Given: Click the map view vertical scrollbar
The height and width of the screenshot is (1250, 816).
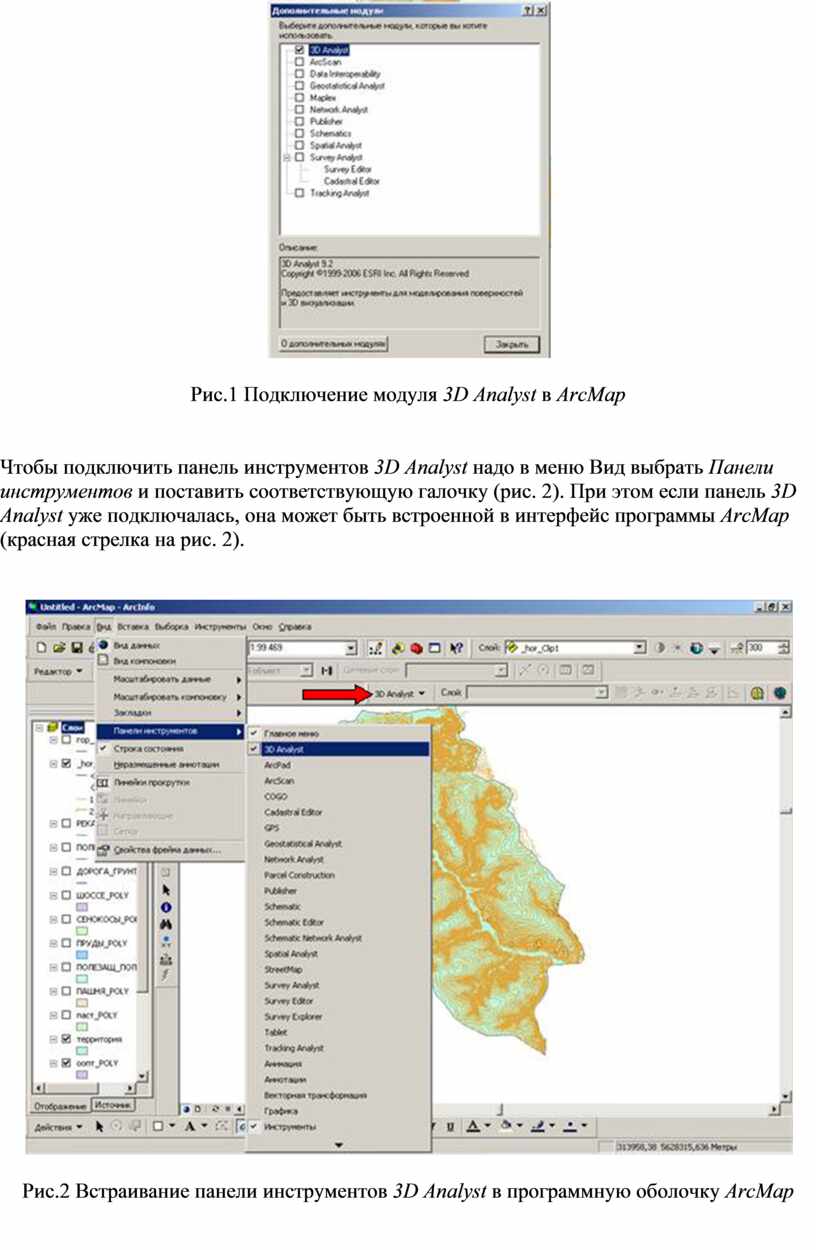Looking at the screenshot, I should (785, 904).
